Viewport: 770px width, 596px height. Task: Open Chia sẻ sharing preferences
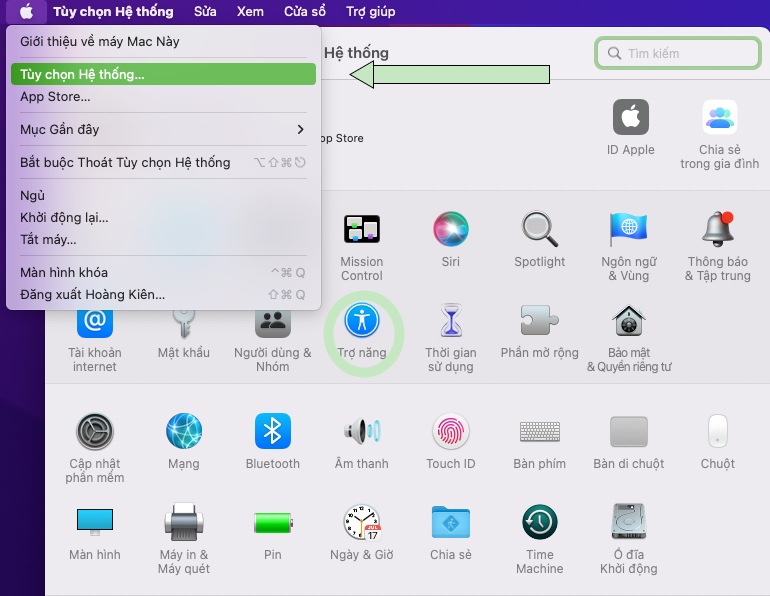450,533
